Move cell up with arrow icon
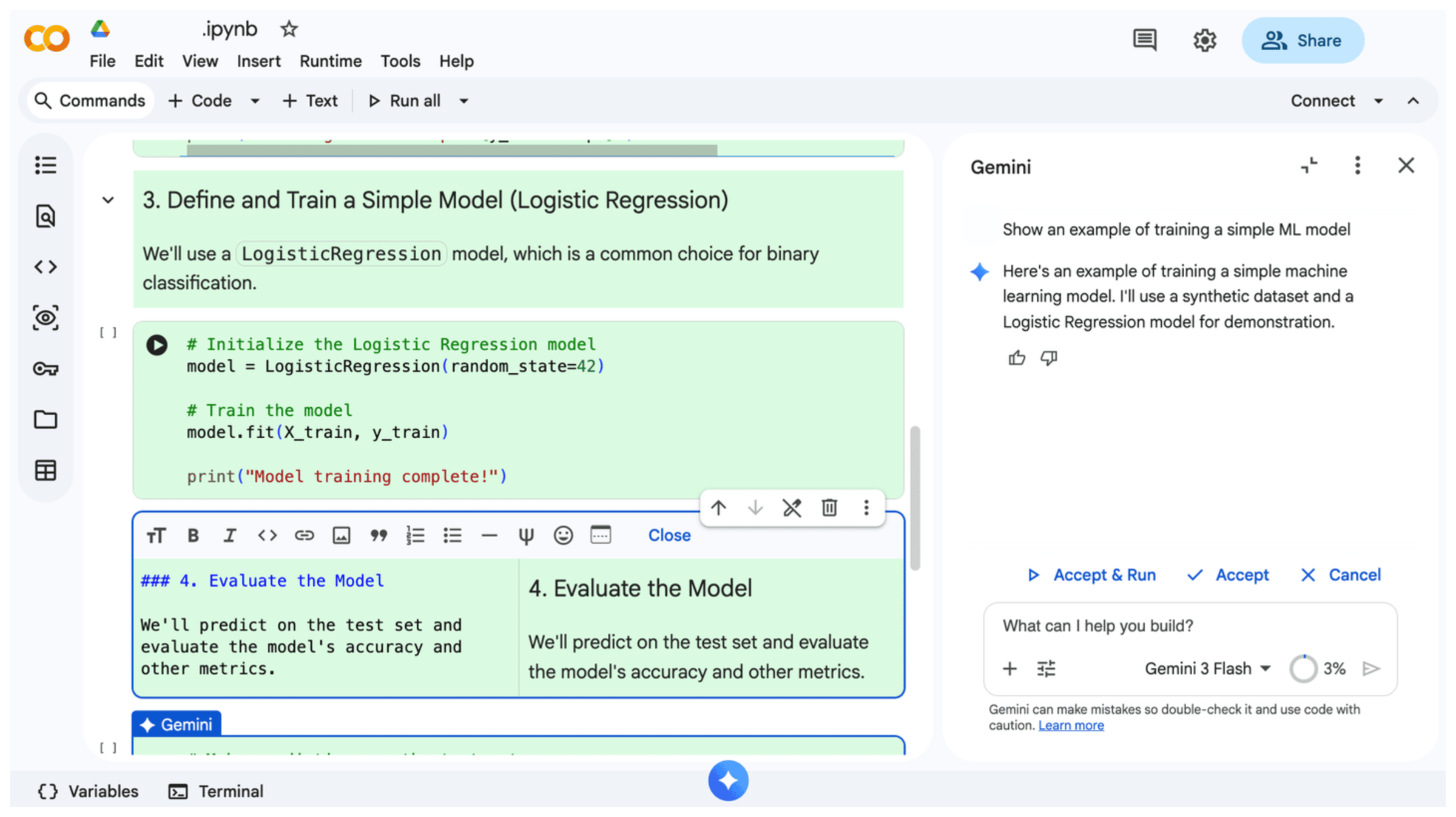1456x817 pixels. pos(718,507)
